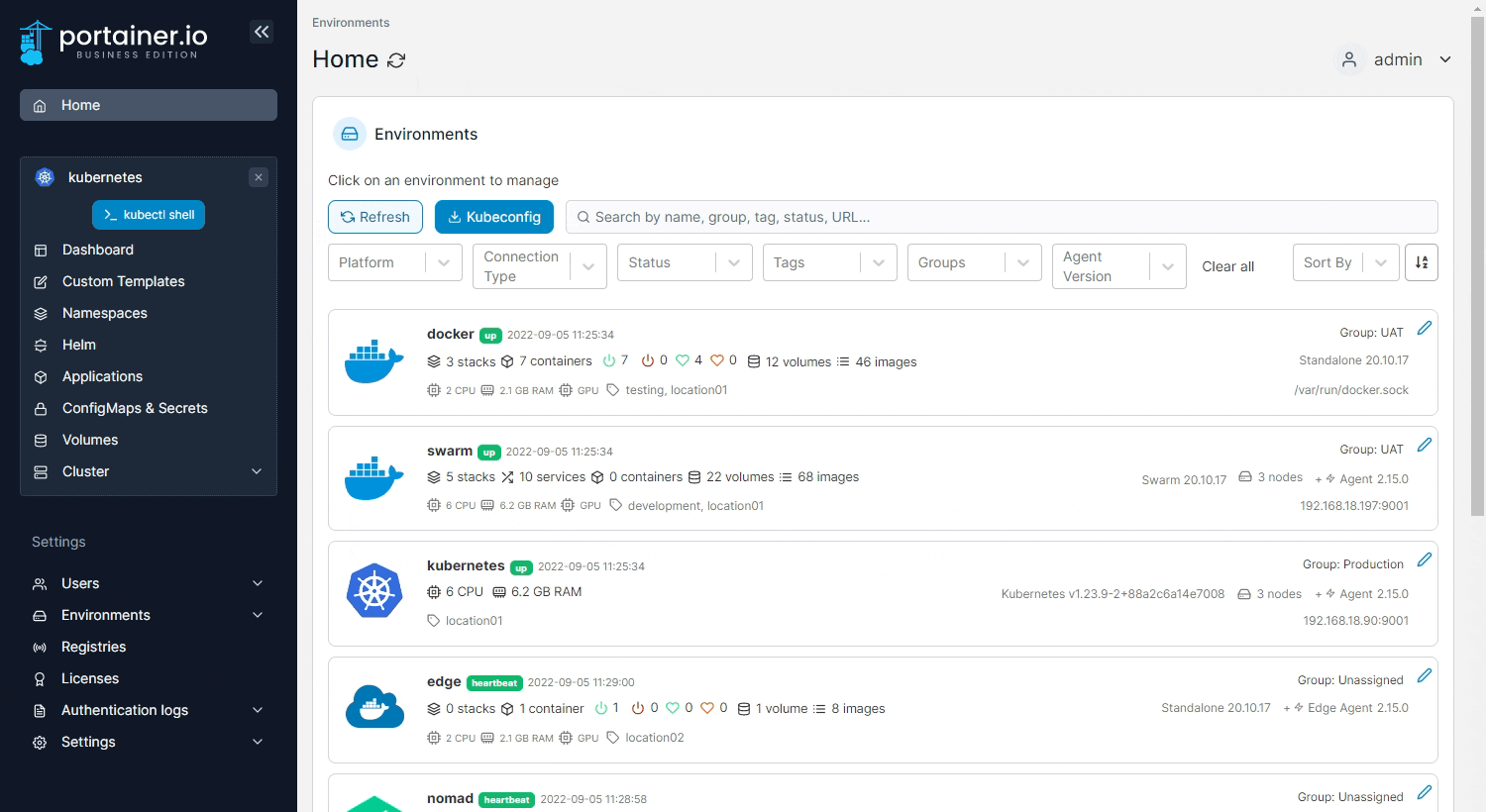The width and height of the screenshot is (1486, 812).
Task: Click the Helm sidebar icon
Action: point(40,345)
